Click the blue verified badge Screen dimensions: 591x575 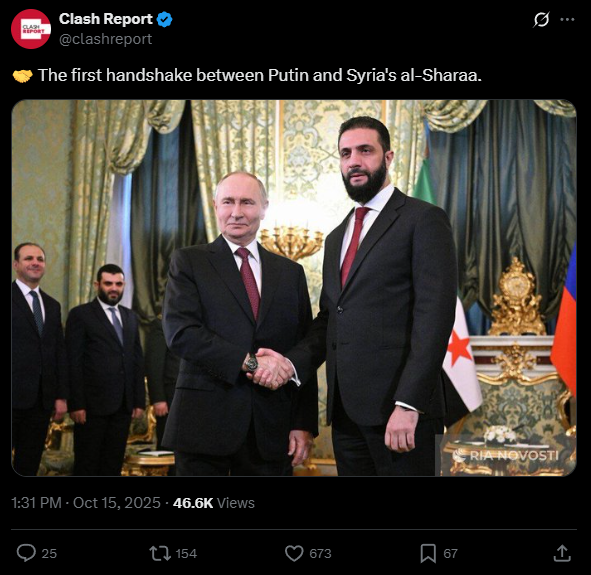[165, 19]
